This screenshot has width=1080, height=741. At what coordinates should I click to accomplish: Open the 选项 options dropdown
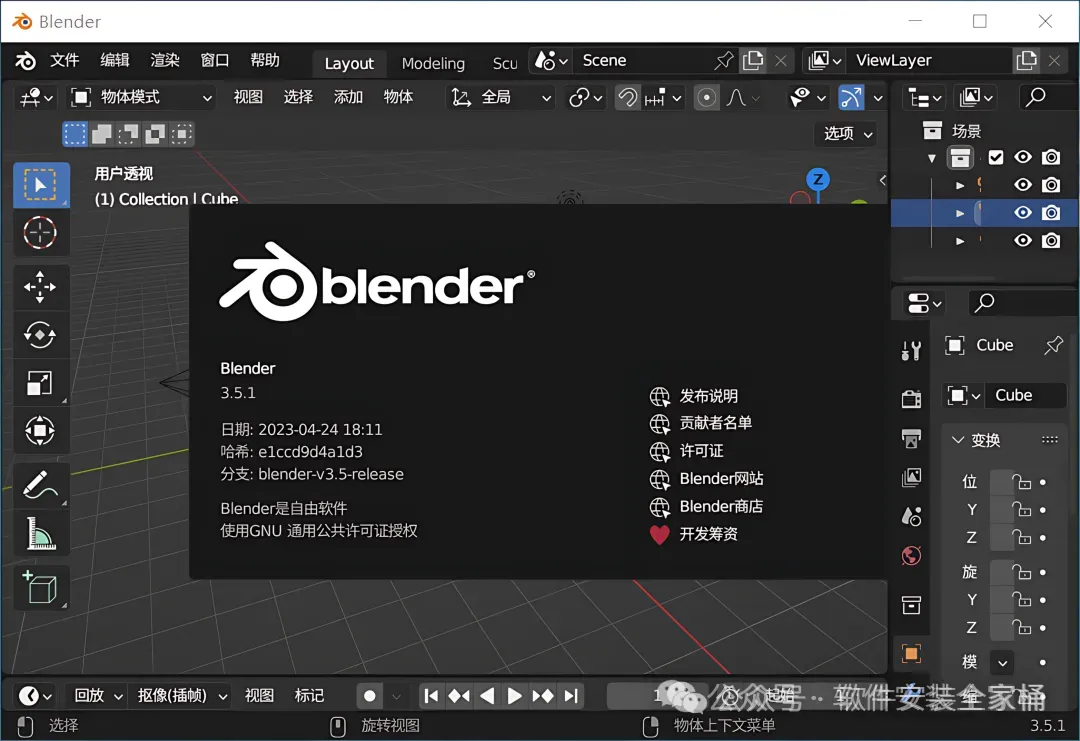(848, 134)
